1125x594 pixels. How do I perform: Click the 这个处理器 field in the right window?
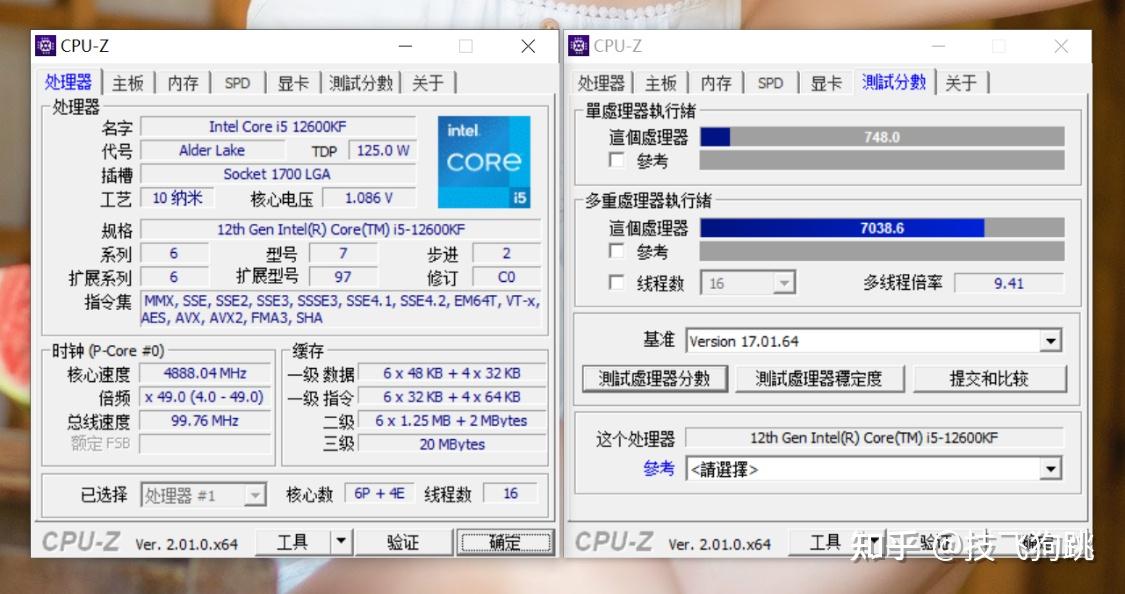[x=874, y=438]
